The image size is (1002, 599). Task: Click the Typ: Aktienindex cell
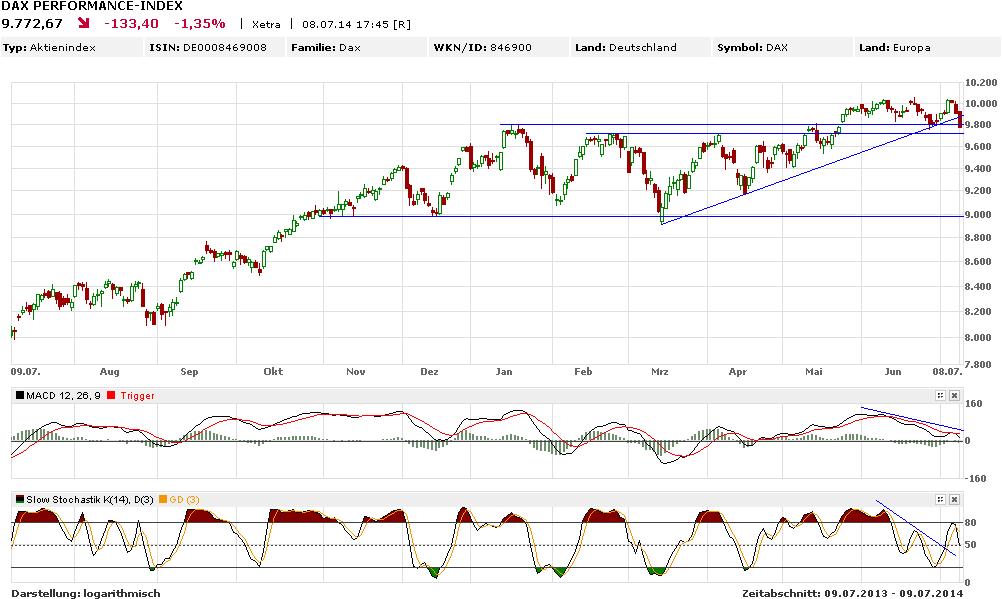click(x=72, y=47)
